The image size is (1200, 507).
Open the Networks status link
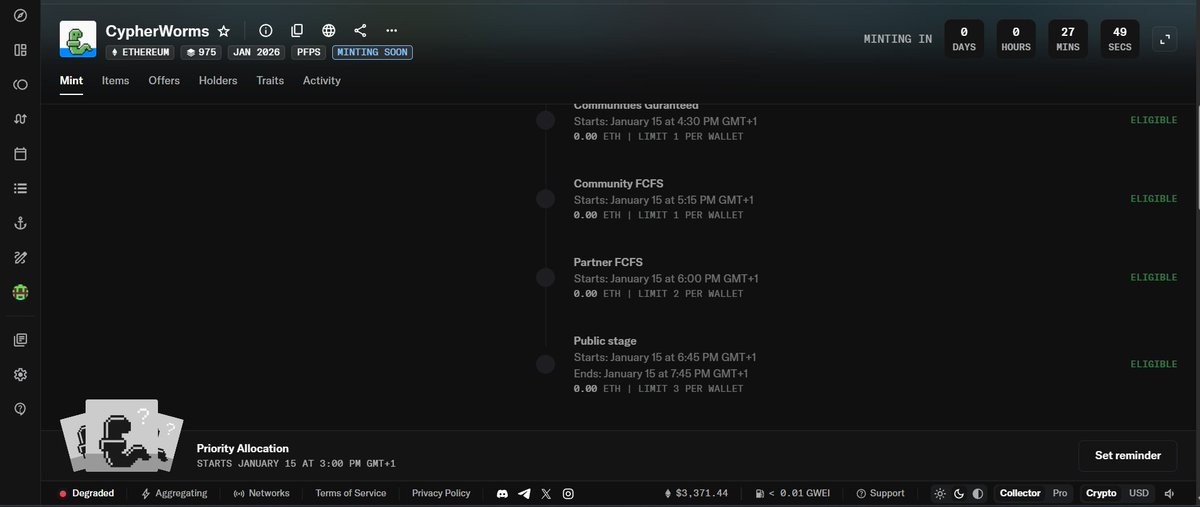click(262, 493)
